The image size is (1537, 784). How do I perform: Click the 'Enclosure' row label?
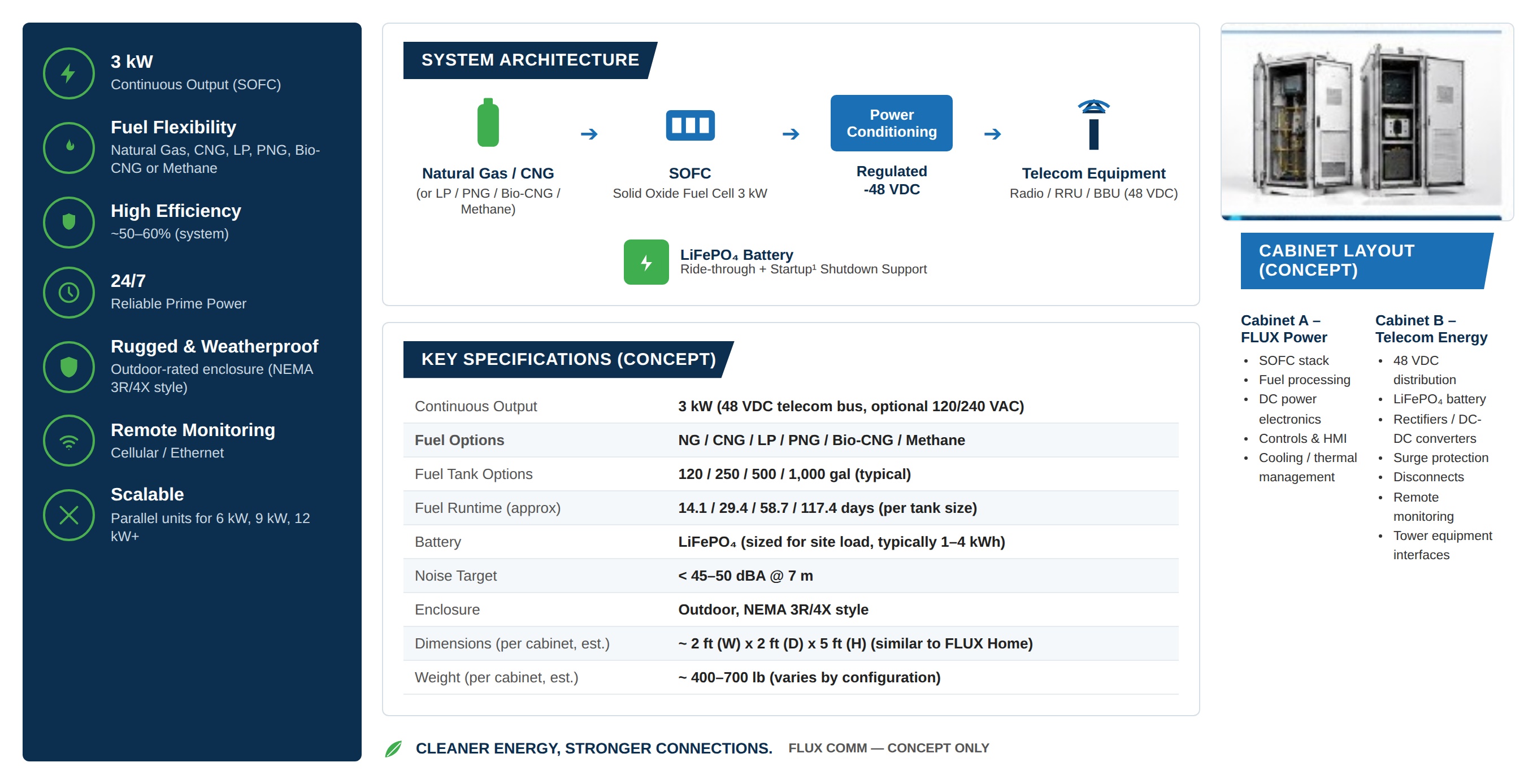pyautogui.click(x=447, y=610)
